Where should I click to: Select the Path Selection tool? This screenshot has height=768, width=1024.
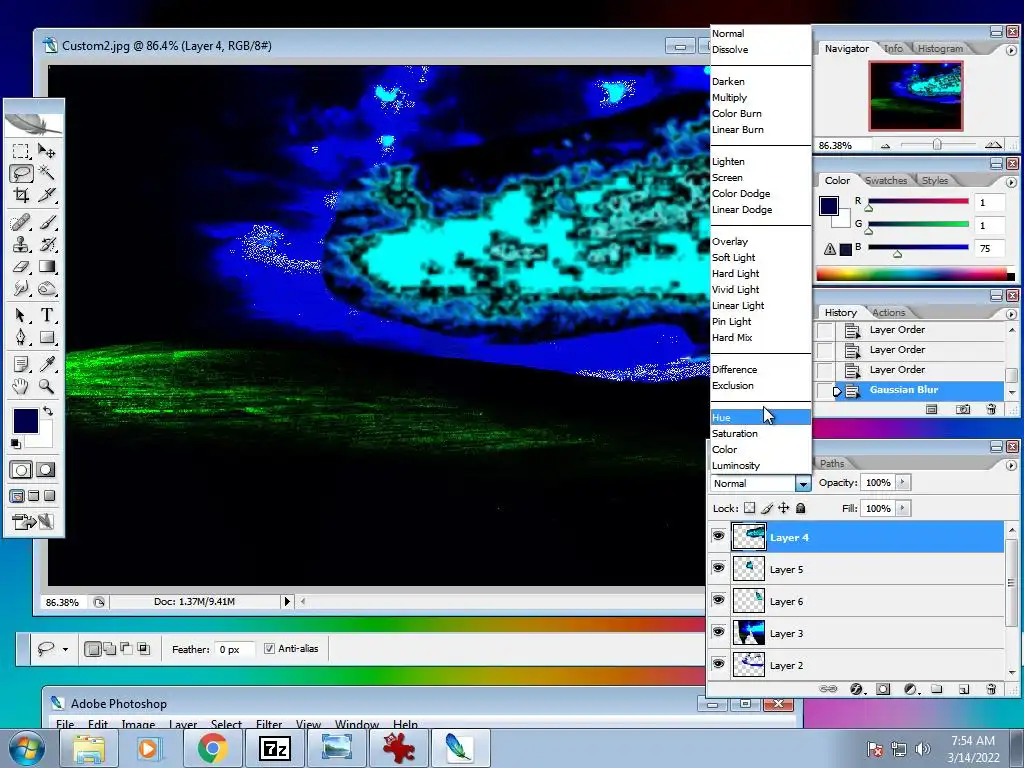point(21,315)
